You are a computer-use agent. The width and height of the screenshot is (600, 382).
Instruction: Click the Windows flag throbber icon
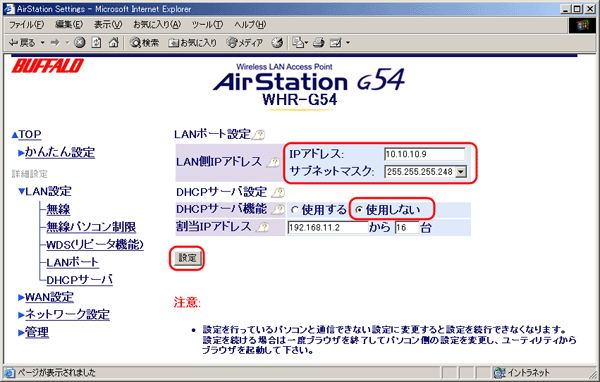582,25
